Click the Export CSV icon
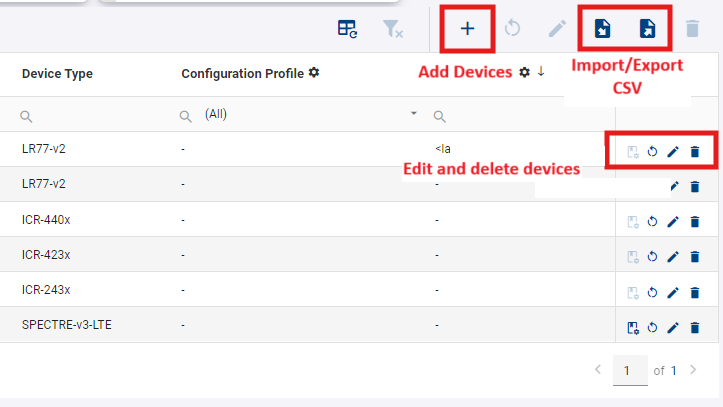The width and height of the screenshot is (723, 407). tap(648, 28)
